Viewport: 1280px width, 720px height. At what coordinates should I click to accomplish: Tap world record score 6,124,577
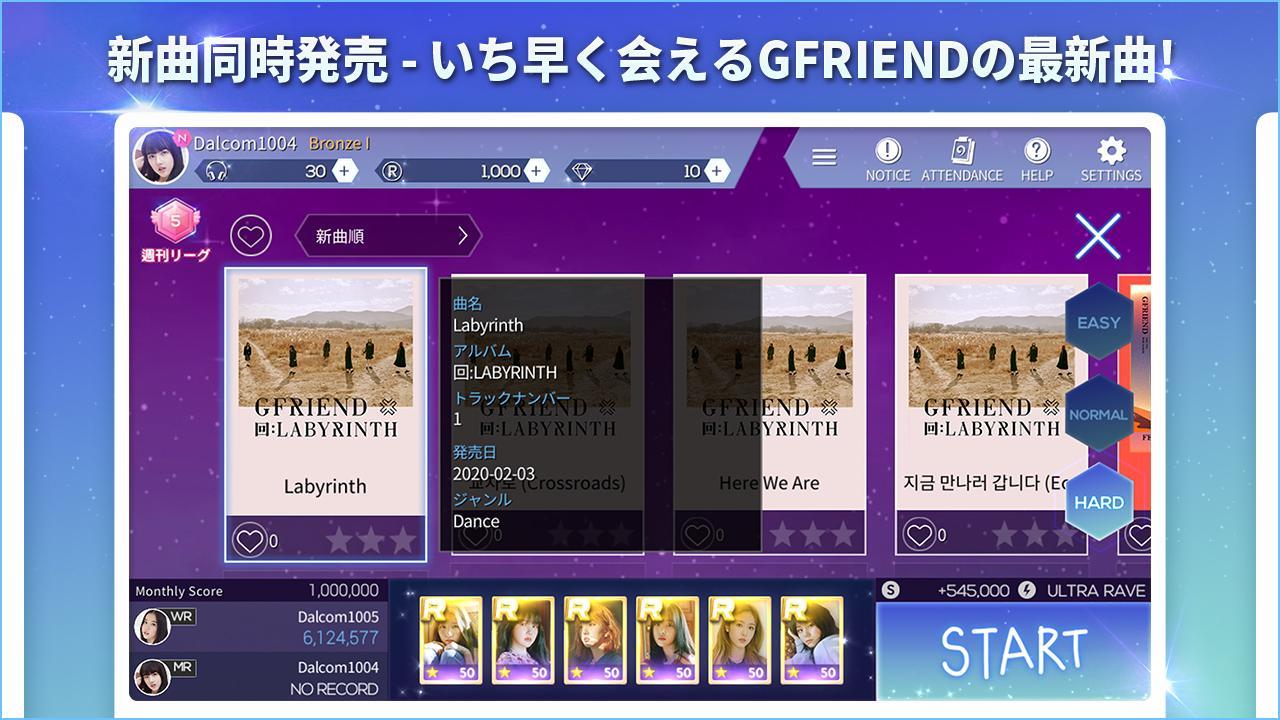[x=340, y=637]
